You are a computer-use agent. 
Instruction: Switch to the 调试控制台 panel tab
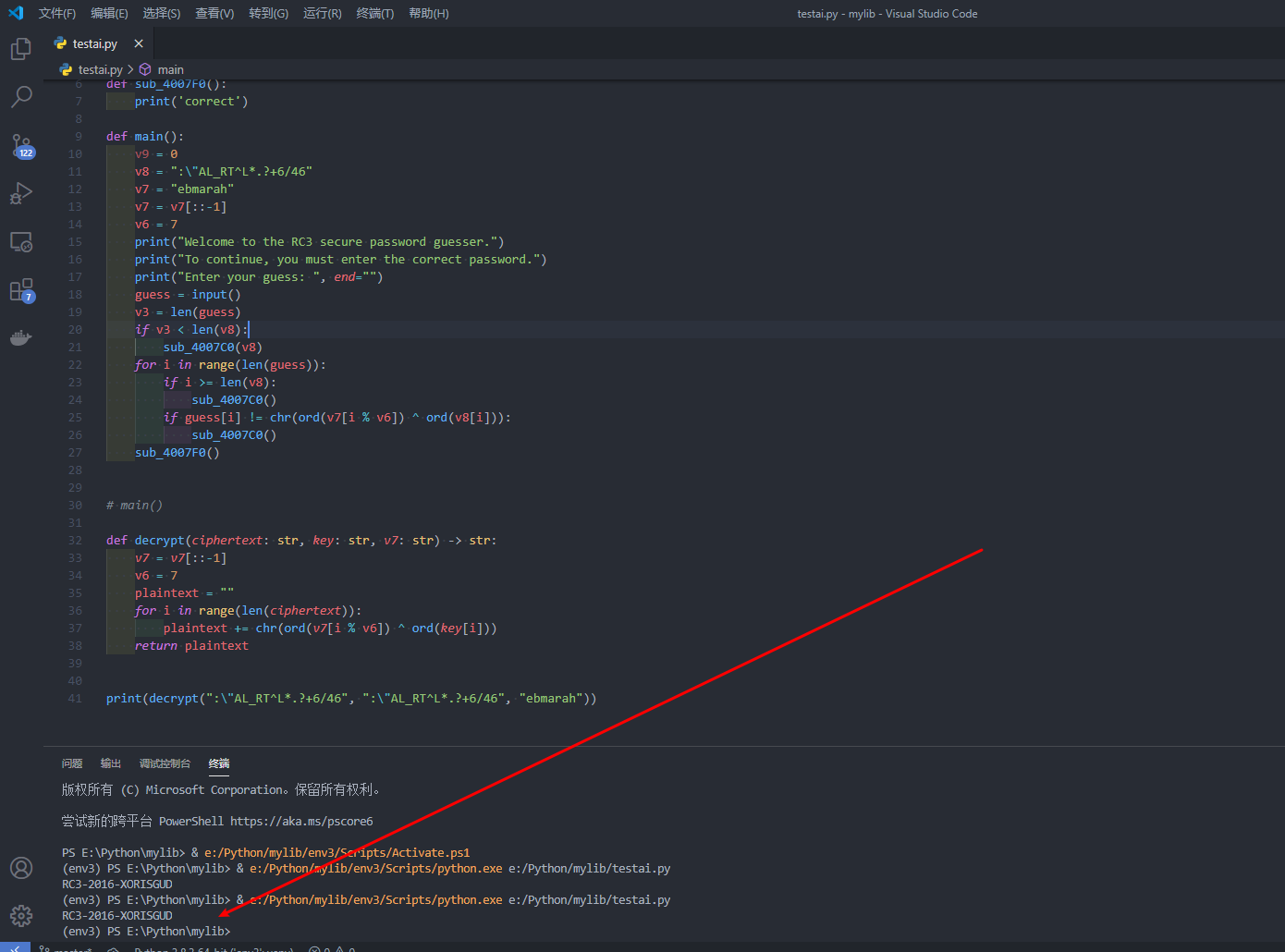pyautogui.click(x=165, y=763)
